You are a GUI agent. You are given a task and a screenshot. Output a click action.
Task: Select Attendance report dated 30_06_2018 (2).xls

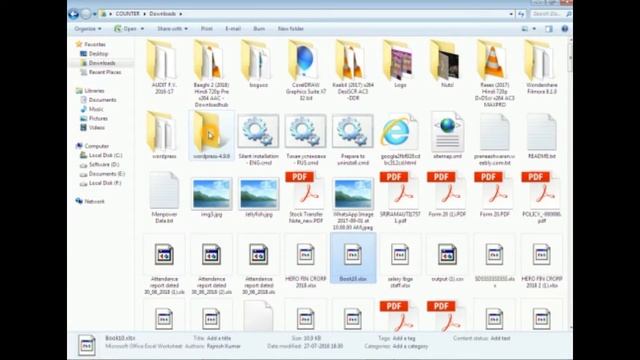coord(211,265)
